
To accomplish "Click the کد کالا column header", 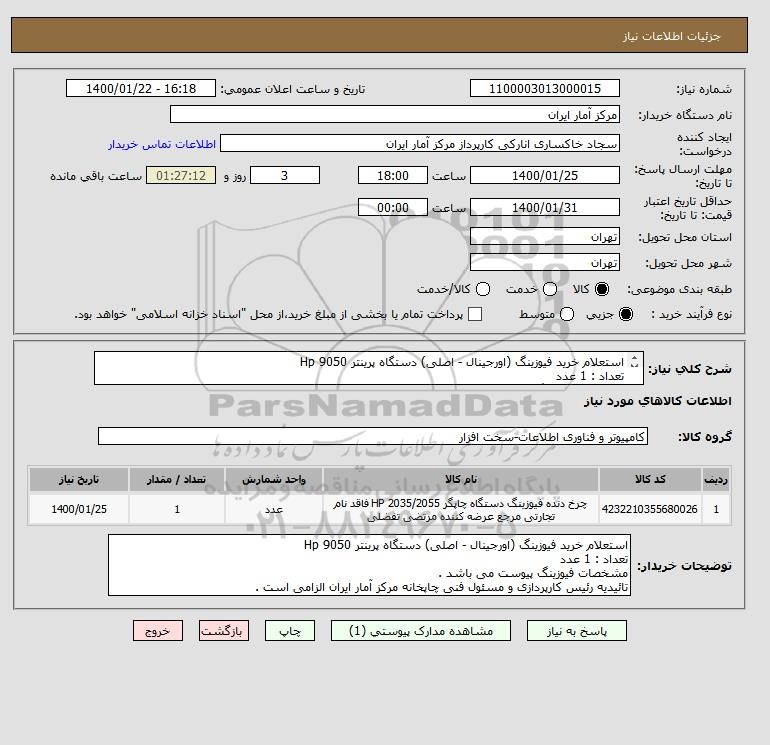I will (x=650, y=479).
